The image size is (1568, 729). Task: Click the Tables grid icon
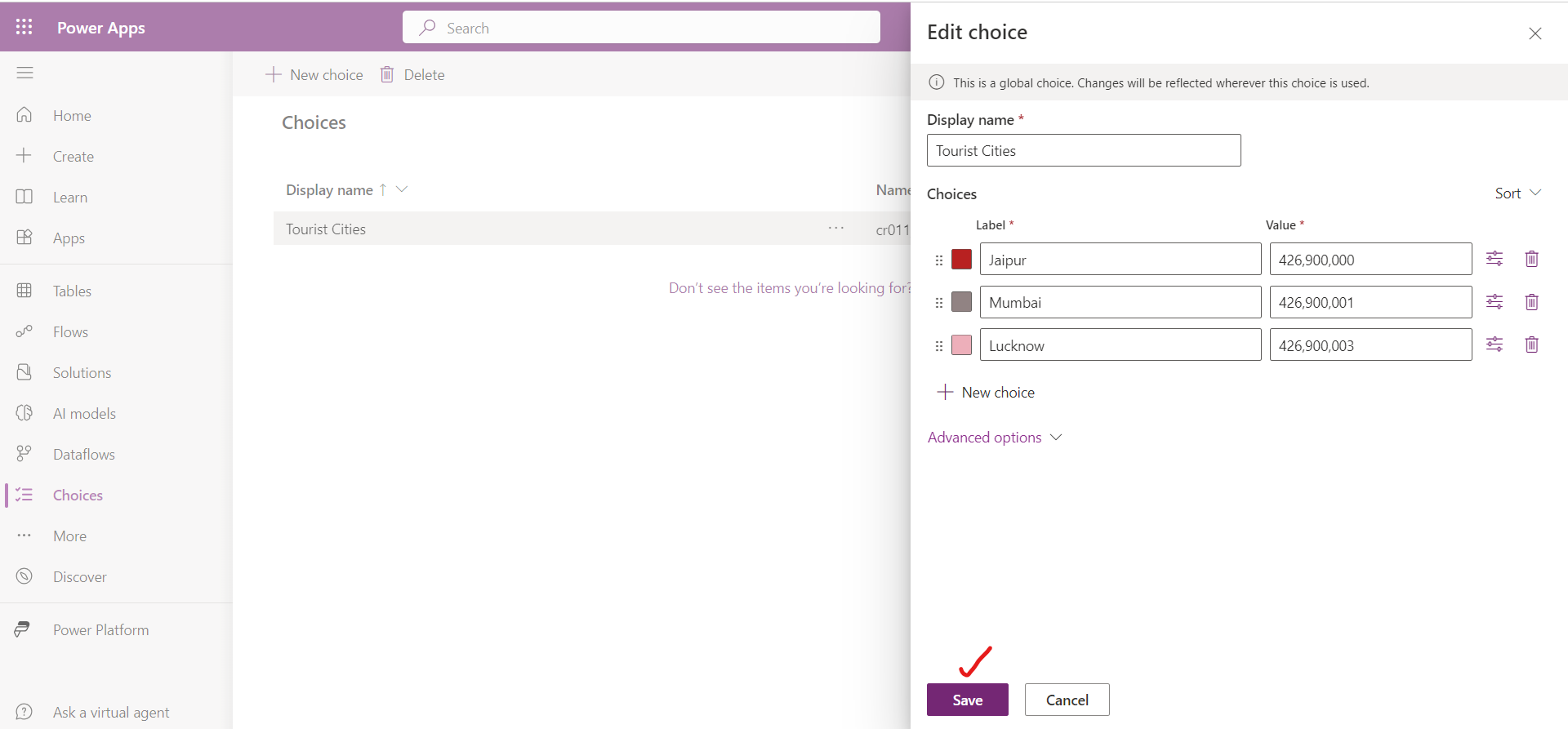(24, 290)
